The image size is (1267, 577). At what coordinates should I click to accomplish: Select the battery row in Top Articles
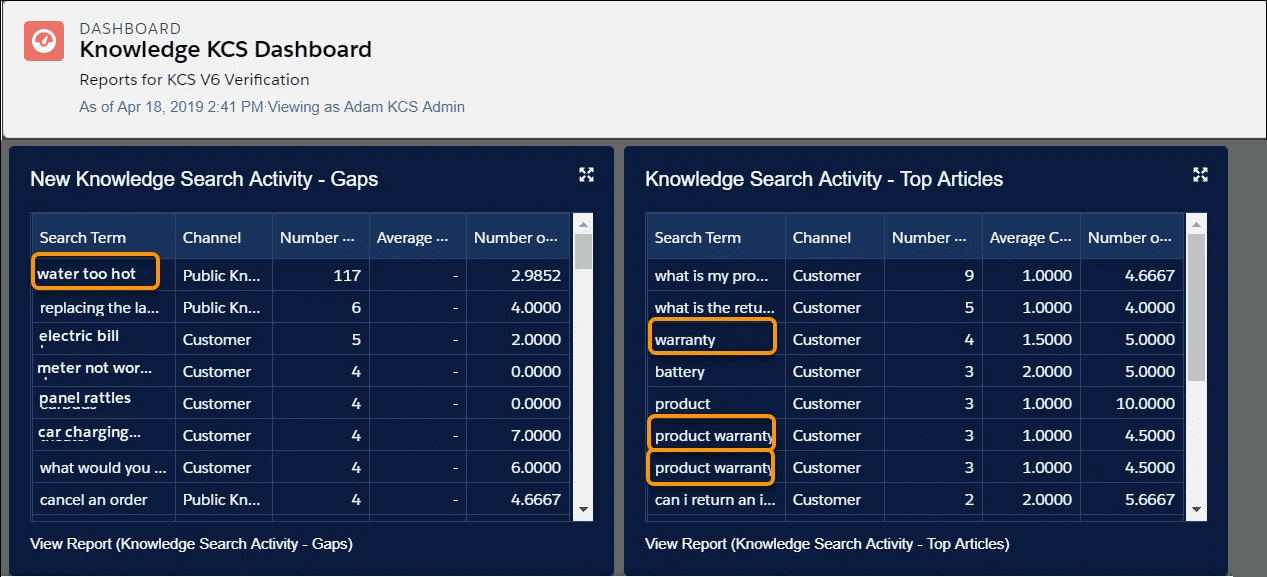(x=679, y=371)
